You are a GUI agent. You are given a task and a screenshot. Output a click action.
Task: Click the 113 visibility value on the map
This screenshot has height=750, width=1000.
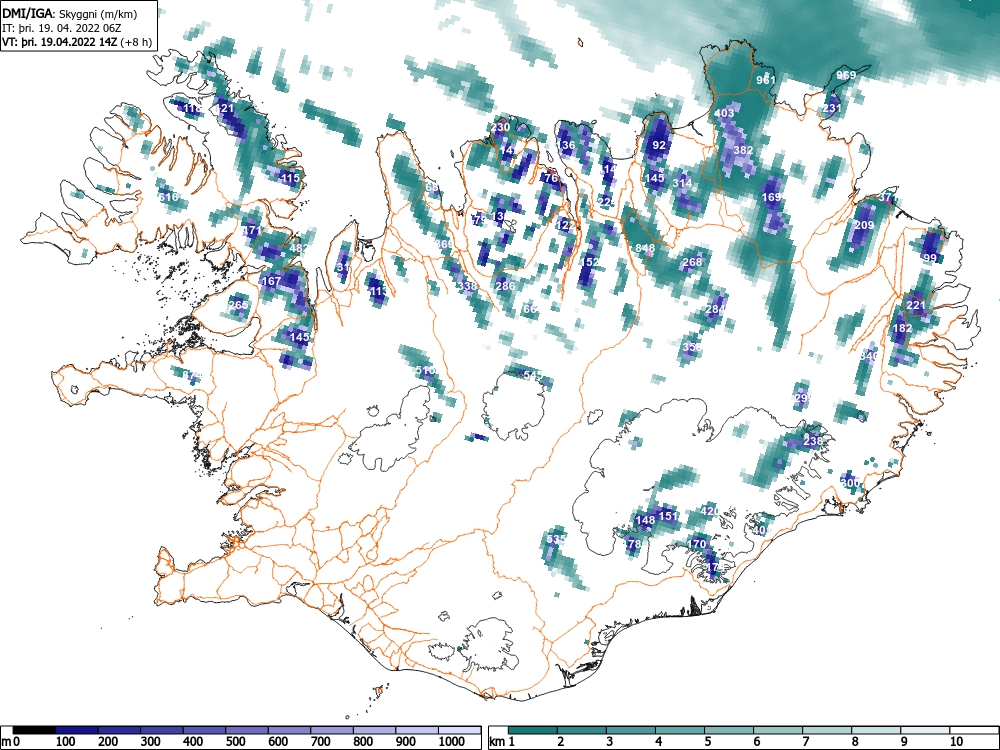[378, 291]
